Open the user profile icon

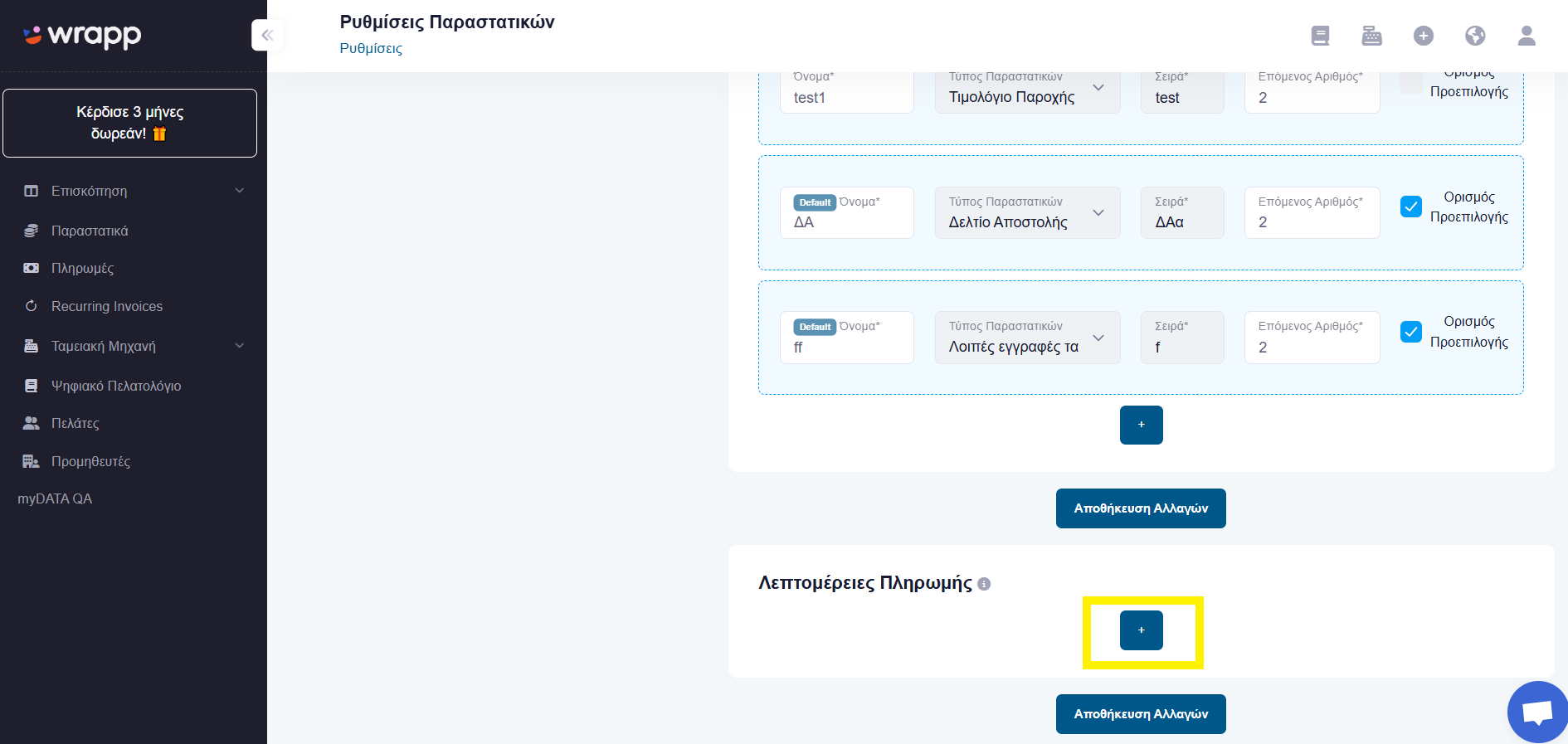coord(1527,36)
